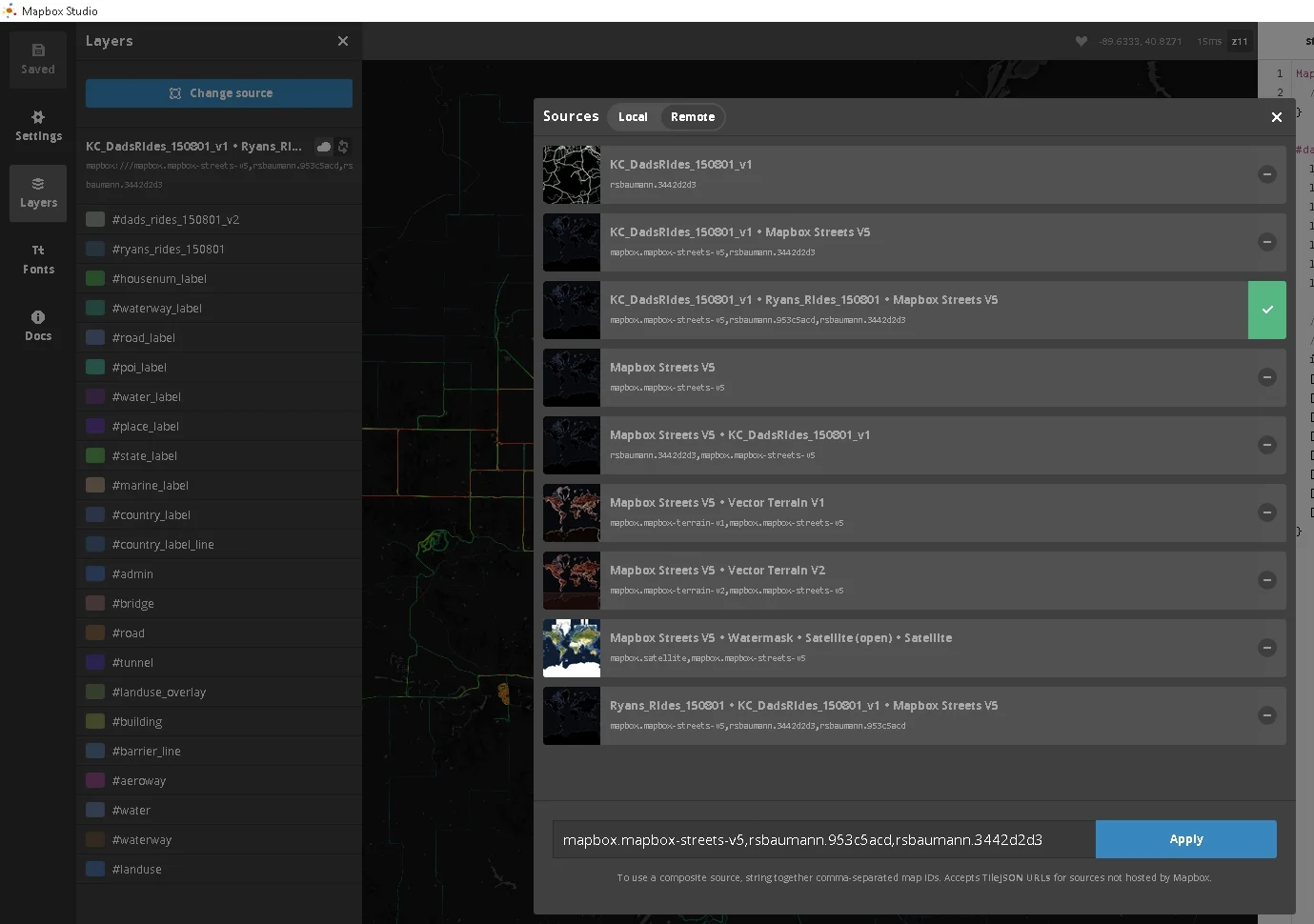
Task: Select the #country_label layer
Action: pyautogui.click(x=219, y=514)
